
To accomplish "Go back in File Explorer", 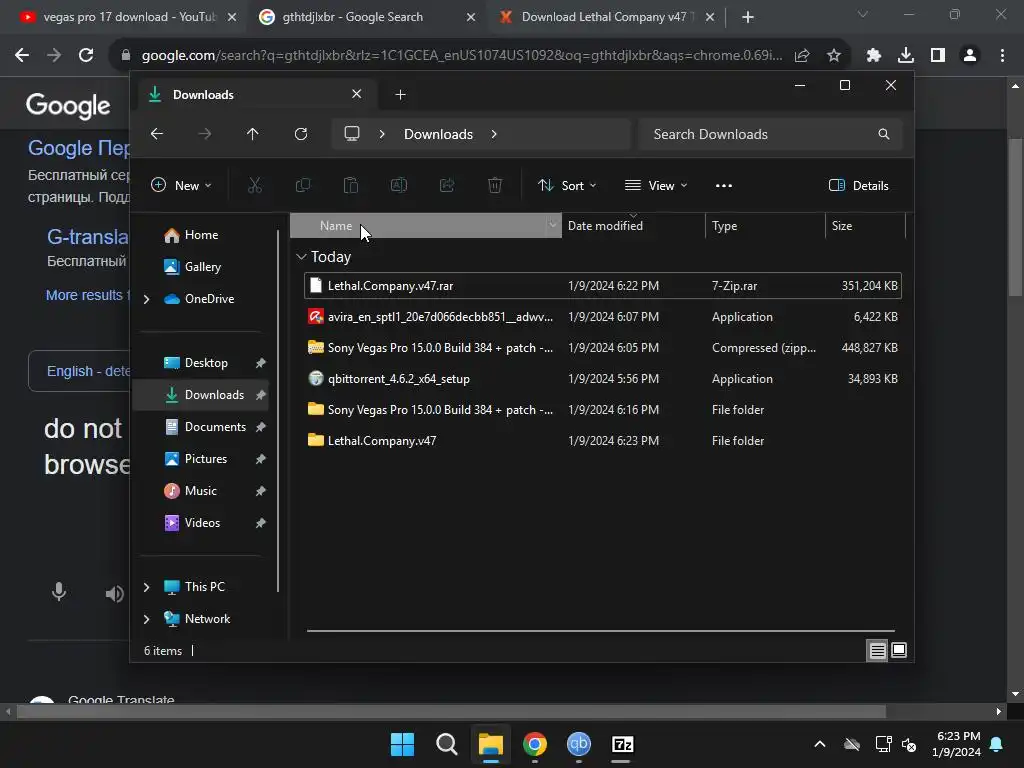I will (157, 134).
